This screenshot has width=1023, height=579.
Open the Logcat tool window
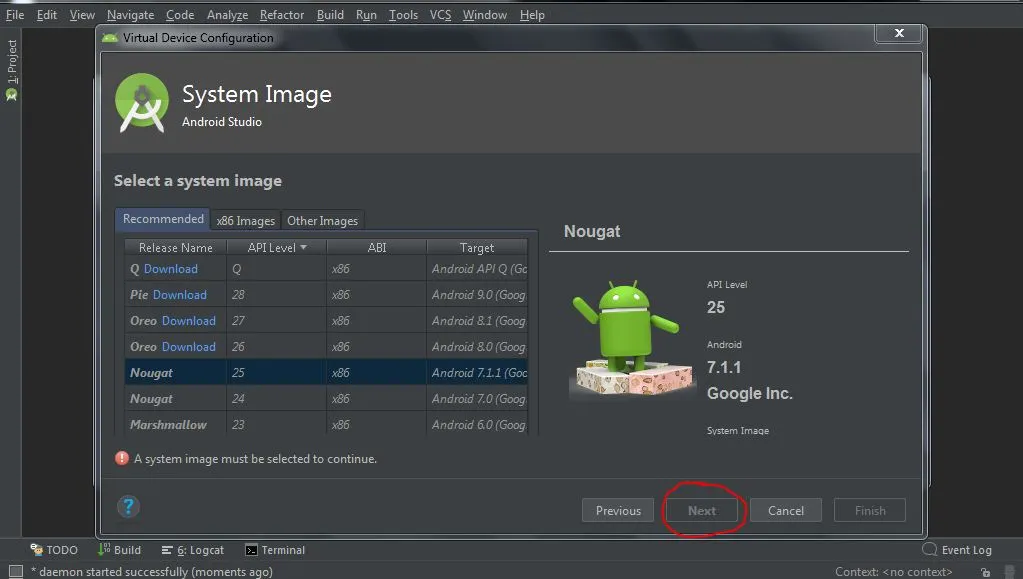click(x=193, y=550)
